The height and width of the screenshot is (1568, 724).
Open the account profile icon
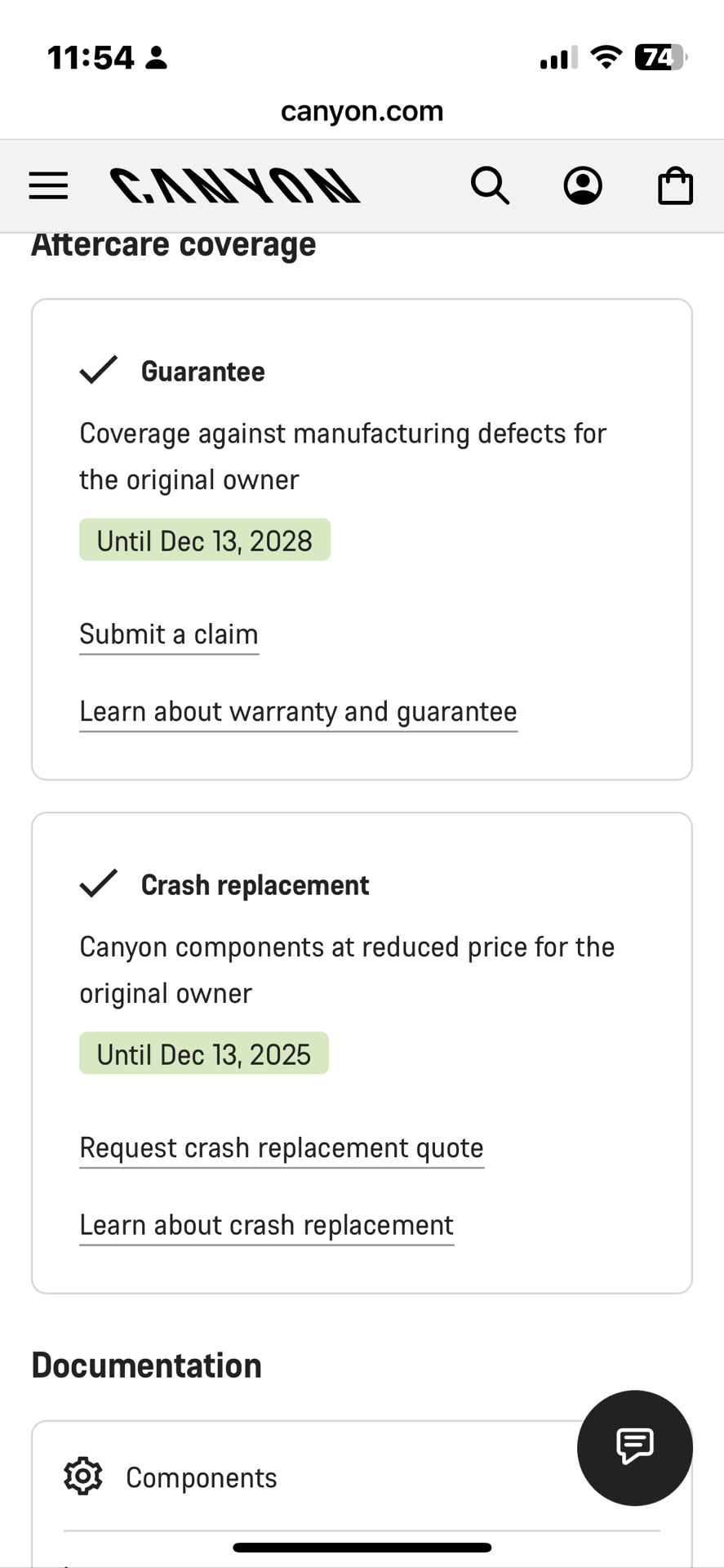pyautogui.click(x=583, y=185)
